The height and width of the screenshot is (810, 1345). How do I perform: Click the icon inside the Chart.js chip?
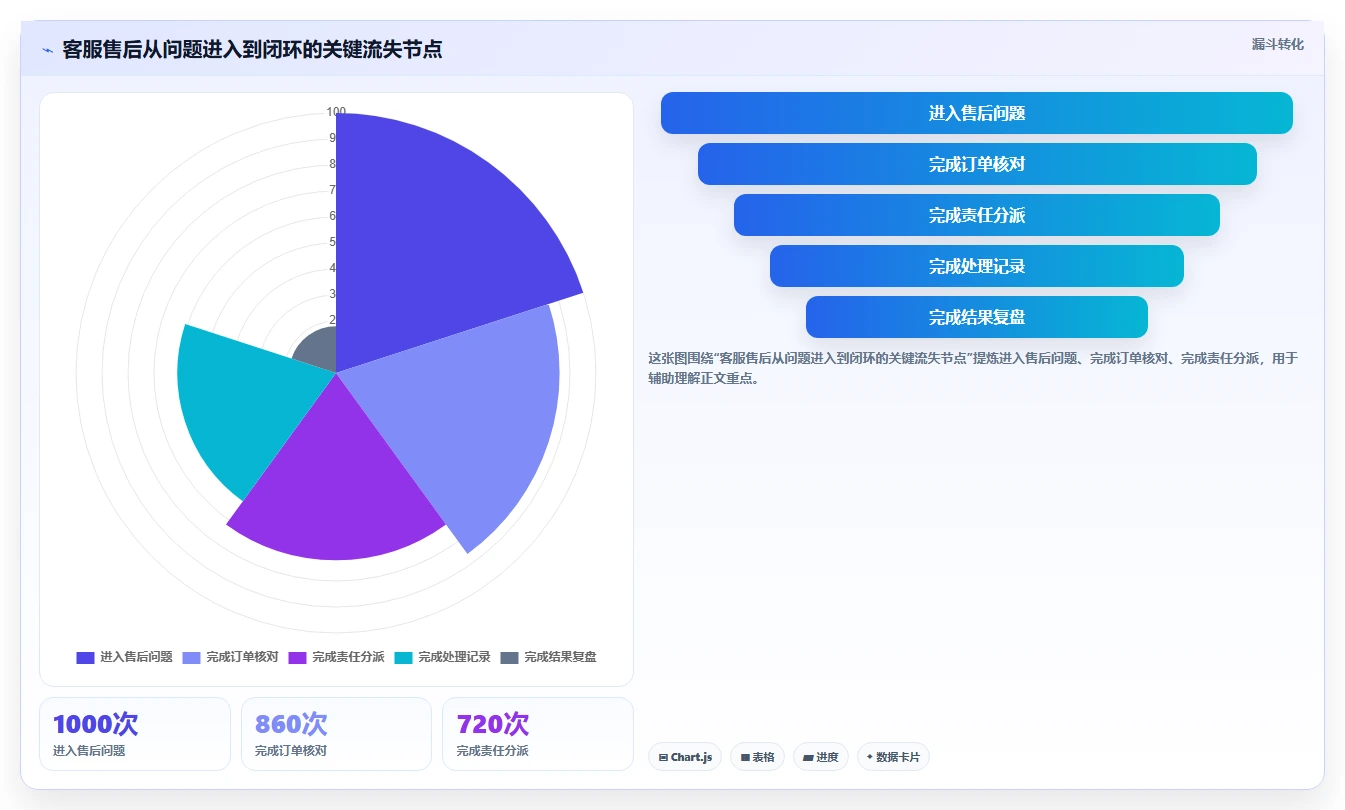click(663, 758)
